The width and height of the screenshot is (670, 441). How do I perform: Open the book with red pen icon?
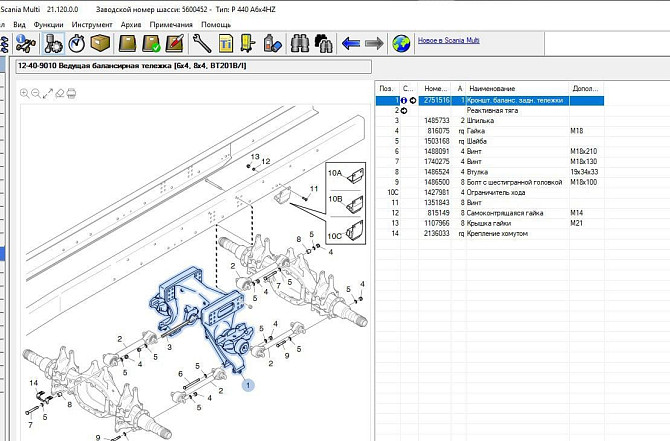click(174, 44)
